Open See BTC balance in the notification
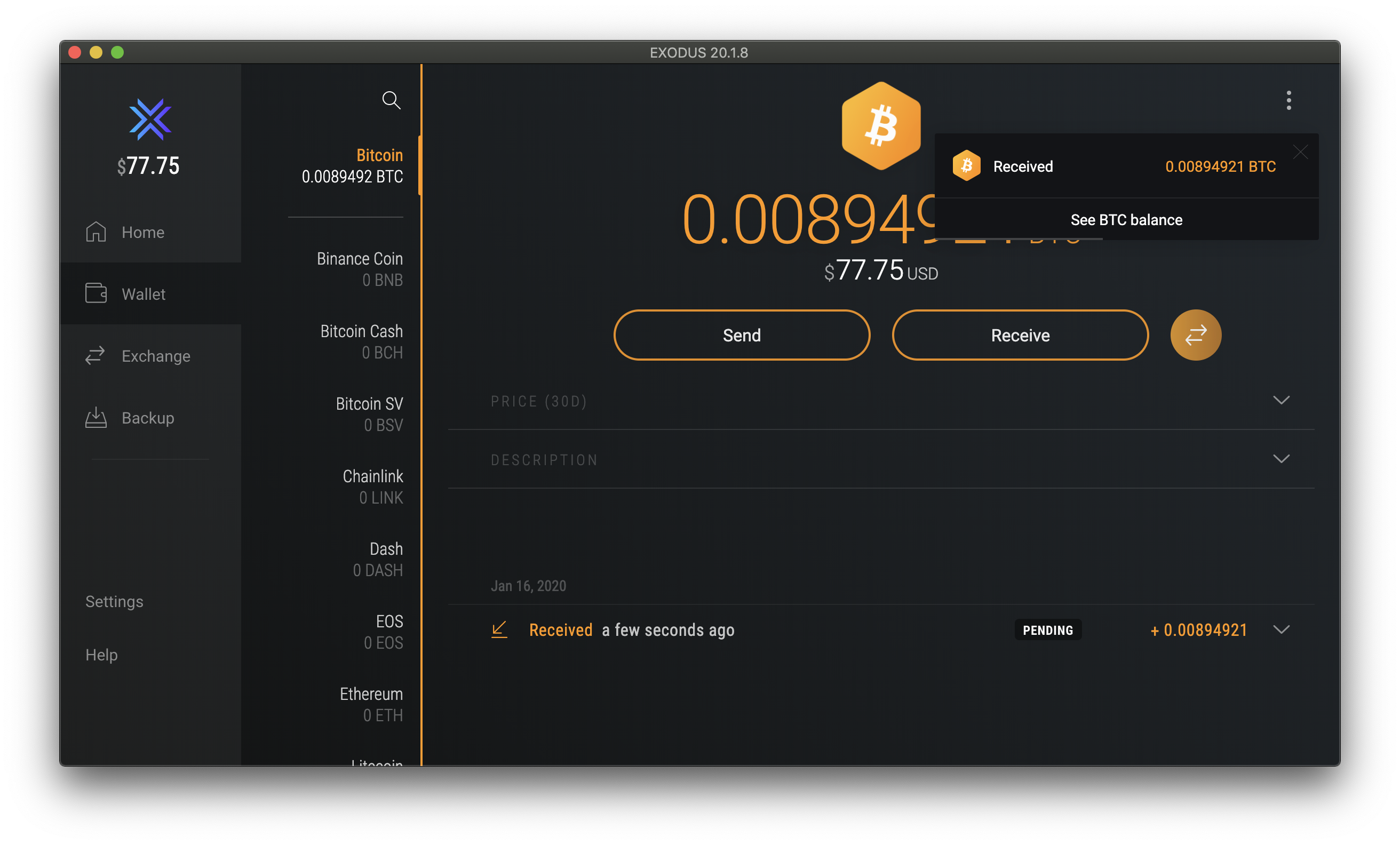The width and height of the screenshot is (1400, 845). (1126, 220)
